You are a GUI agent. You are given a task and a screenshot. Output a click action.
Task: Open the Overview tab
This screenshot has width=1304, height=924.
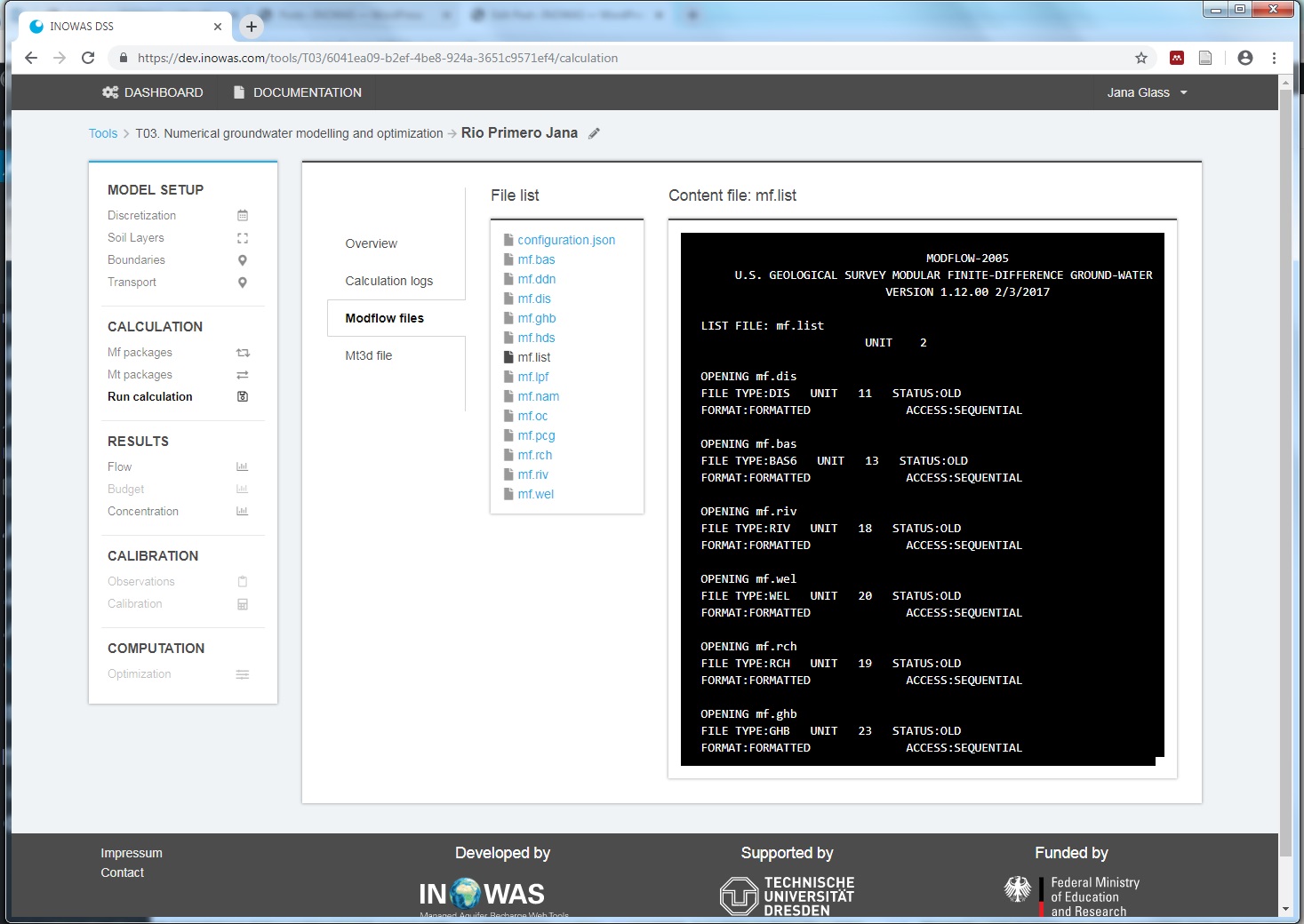[371, 243]
